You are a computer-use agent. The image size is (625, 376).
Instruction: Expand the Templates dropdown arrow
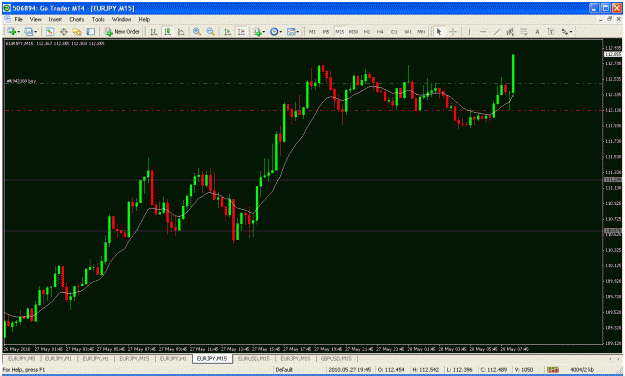click(298, 31)
